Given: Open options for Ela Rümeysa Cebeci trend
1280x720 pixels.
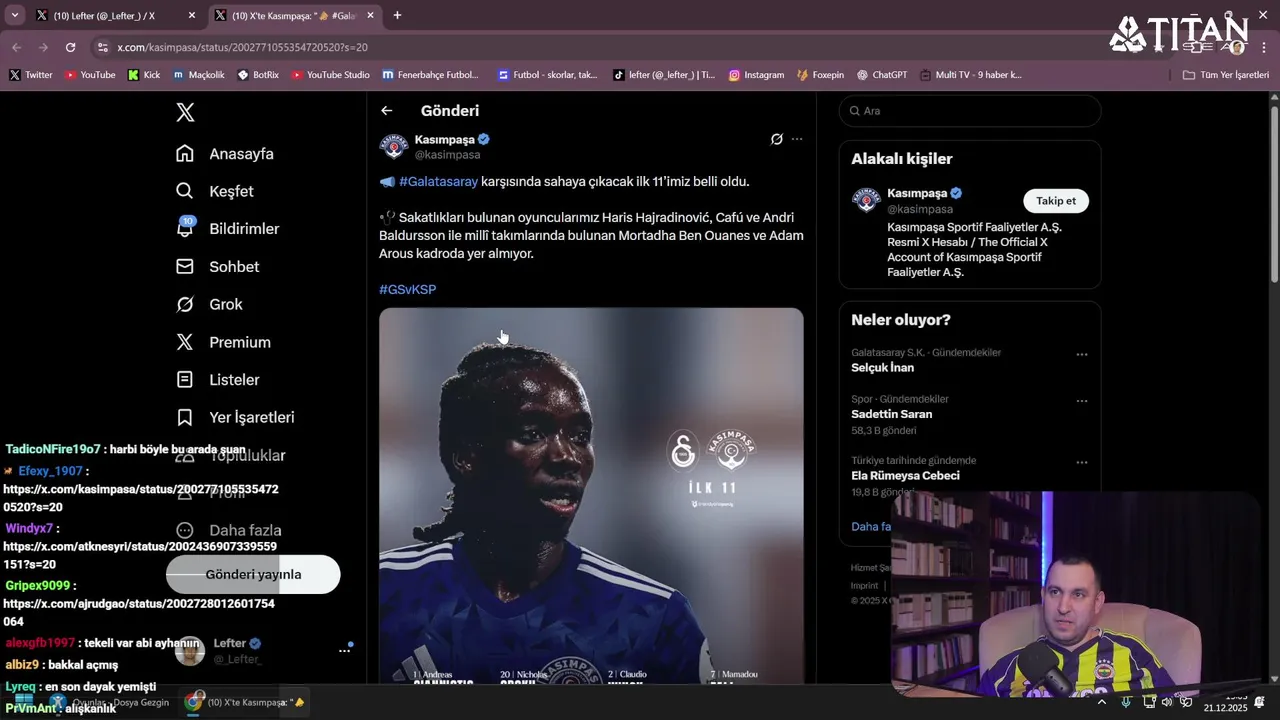Looking at the screenshot, I should [1082, 463].
